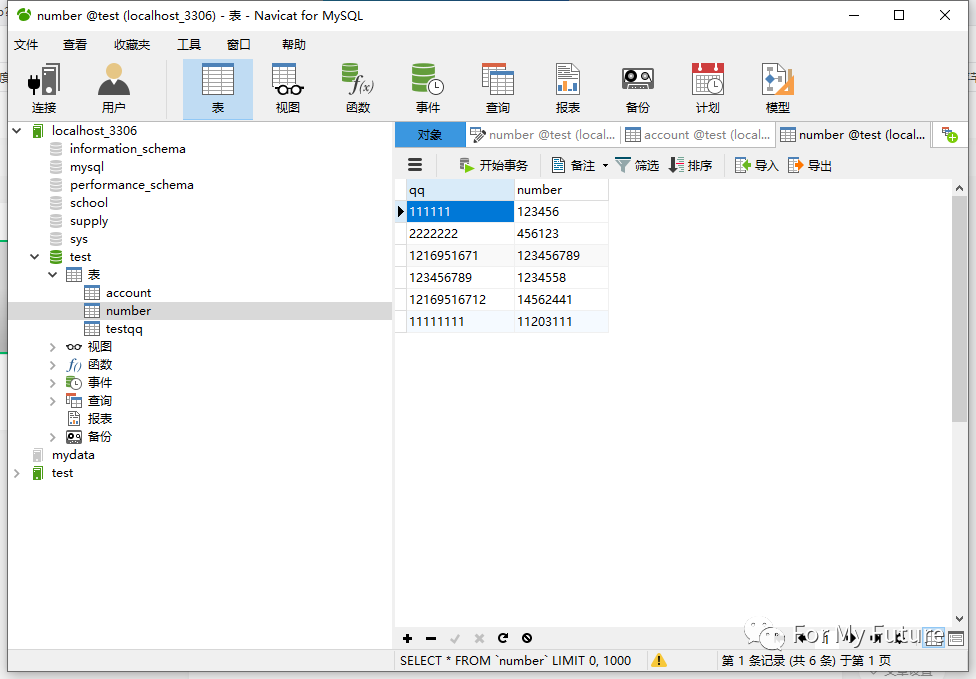Refresh the table data
This screenshot has height=679, width=976.
[x=503, y=638]
